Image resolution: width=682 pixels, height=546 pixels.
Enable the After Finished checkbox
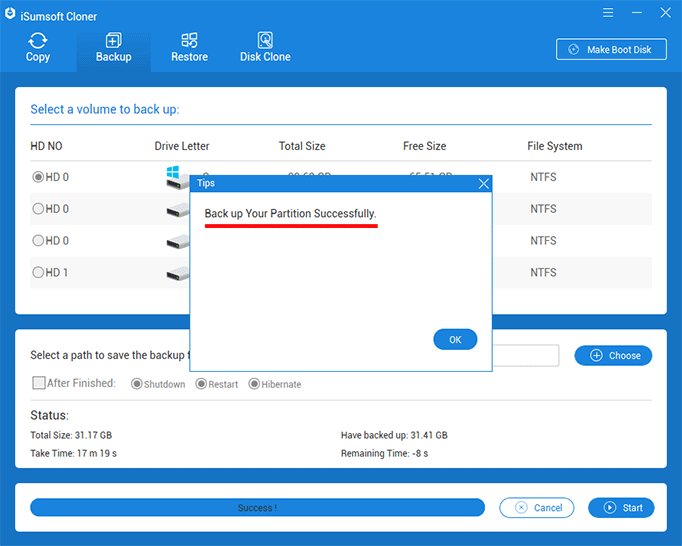pyautogui.click(x=39, y=383)
